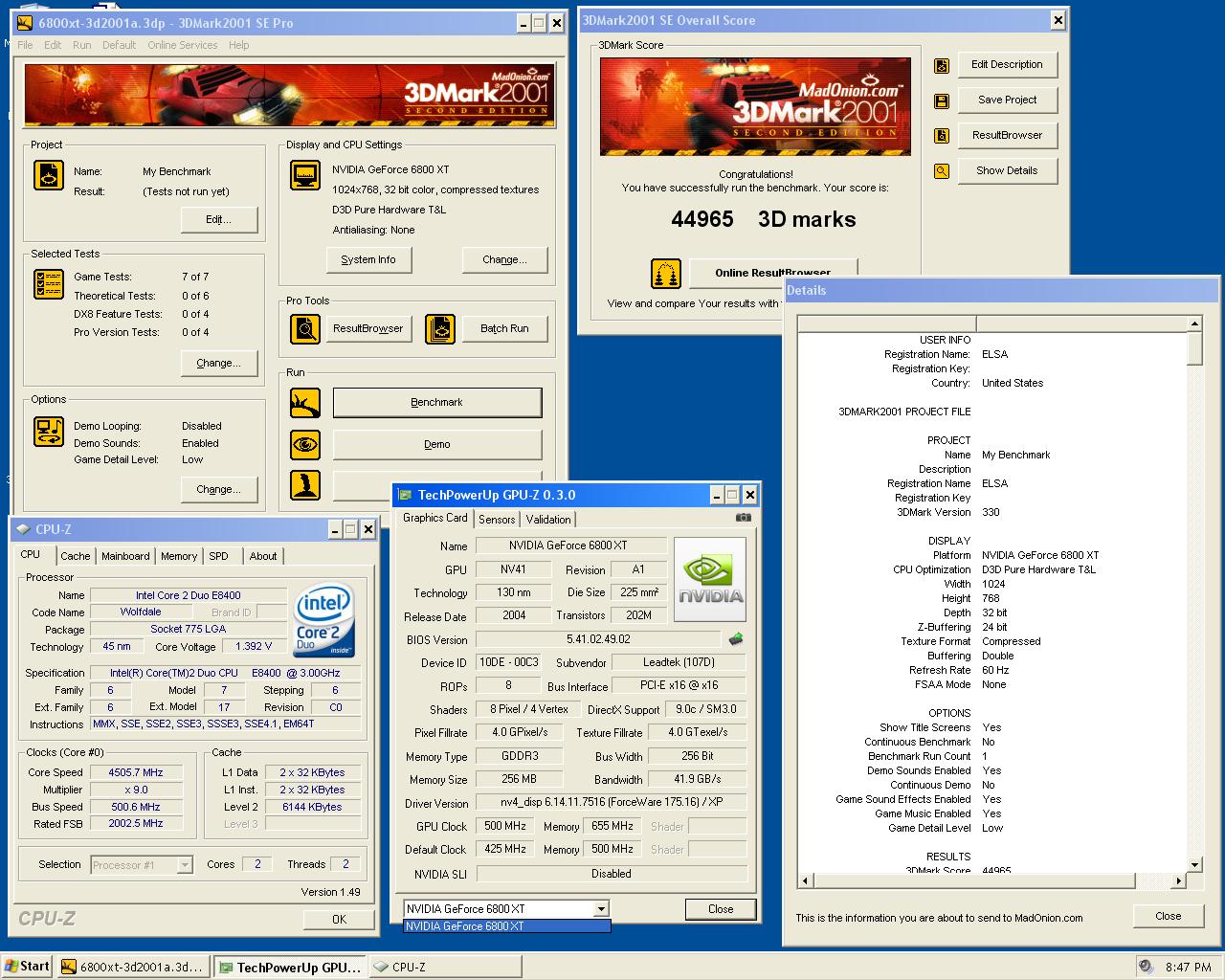Screen dimensions: 1225x980
Task: Open the Online Services menu
Action: point(182,45)
